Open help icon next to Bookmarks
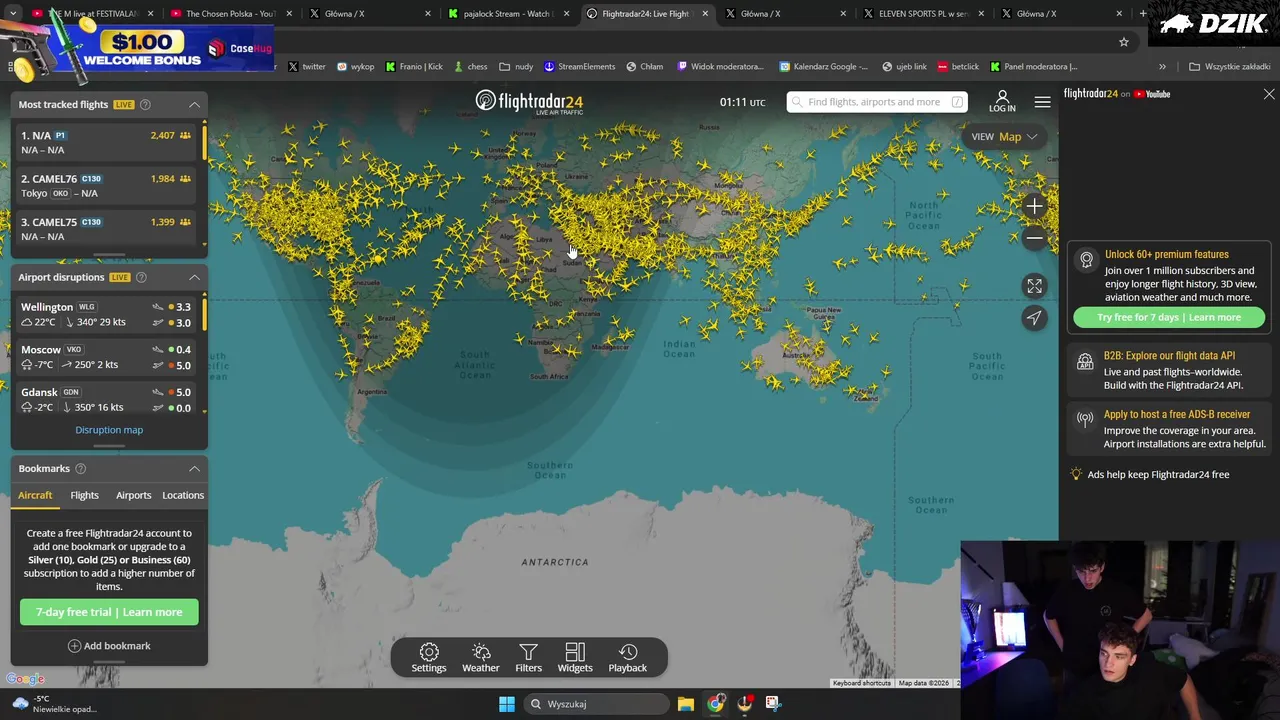This screenshot has width=1280, height=720. click(80, 468)
